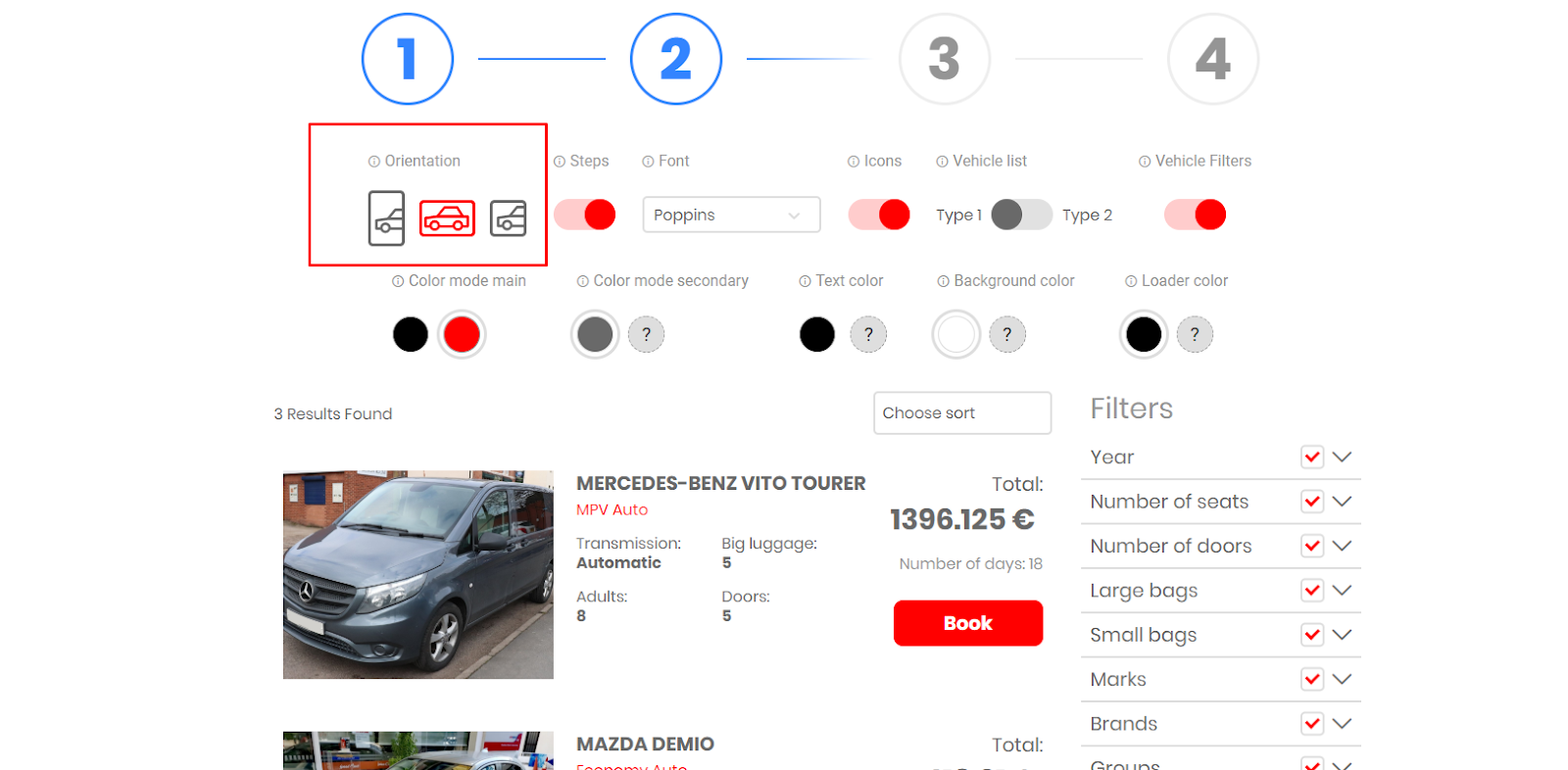The height and width of the screenshot is (770, 1568).
Task: Uncheck the Year filter checkbox
Action: click(1312, 457)
